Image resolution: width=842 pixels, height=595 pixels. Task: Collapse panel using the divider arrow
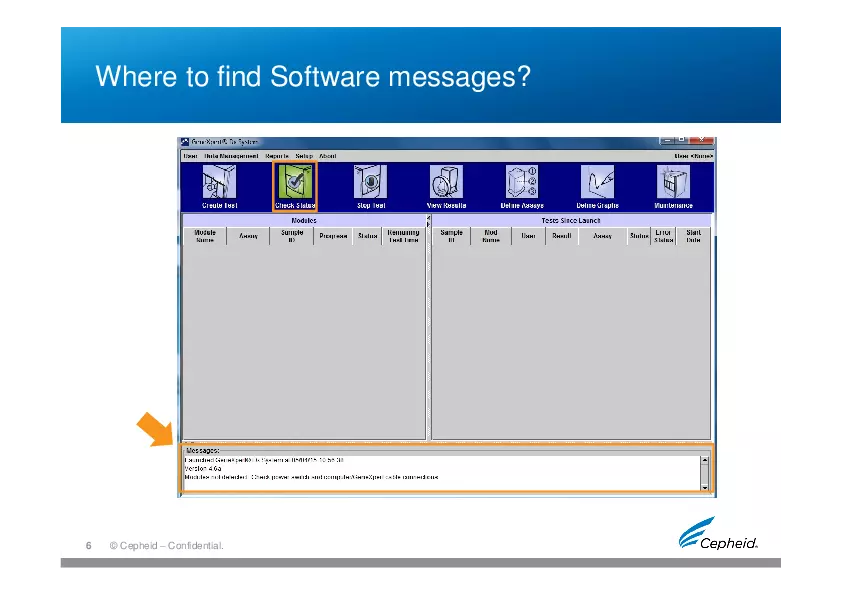(428, 217)
